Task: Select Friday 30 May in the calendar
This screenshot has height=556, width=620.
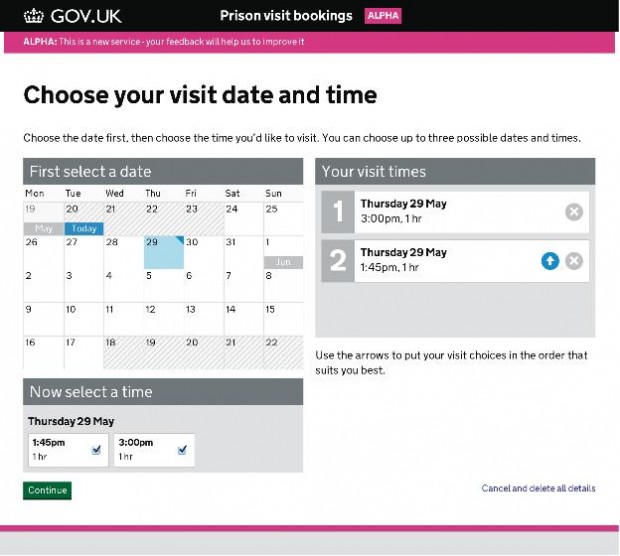Action: pyautogui.click(x=204, y=252)
